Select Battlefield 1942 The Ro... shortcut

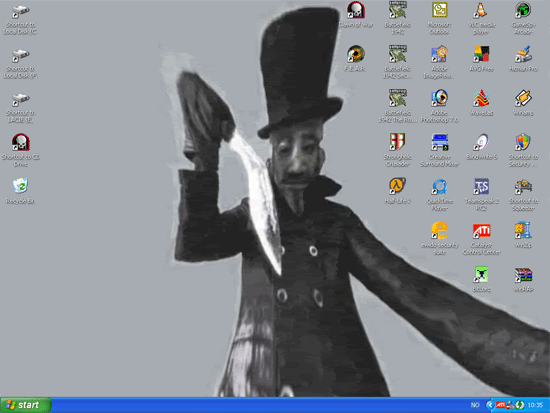click(x=397, y=98)
